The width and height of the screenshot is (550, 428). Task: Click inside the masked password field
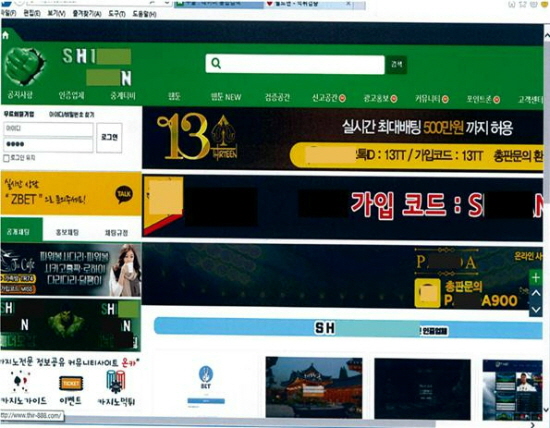pos(48,145)
